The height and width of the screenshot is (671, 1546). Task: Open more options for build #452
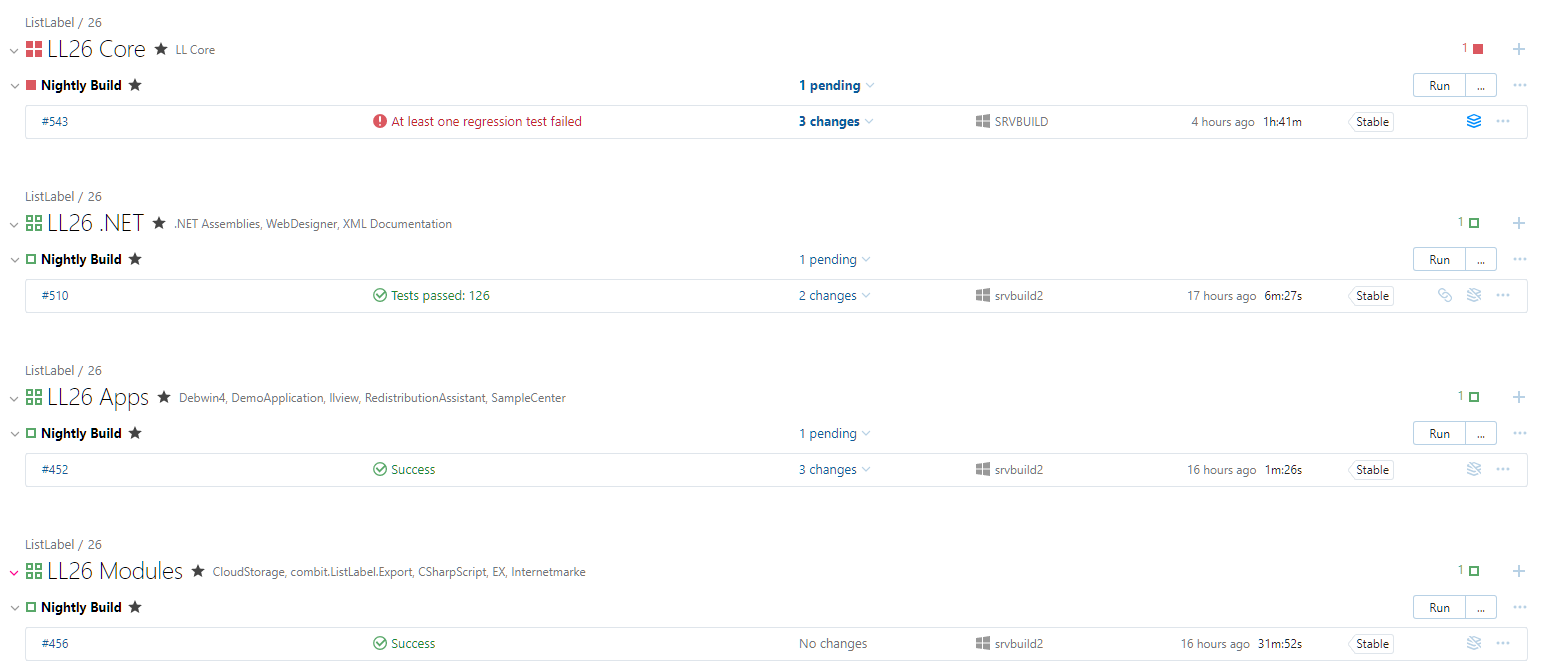click(1503, 470)
